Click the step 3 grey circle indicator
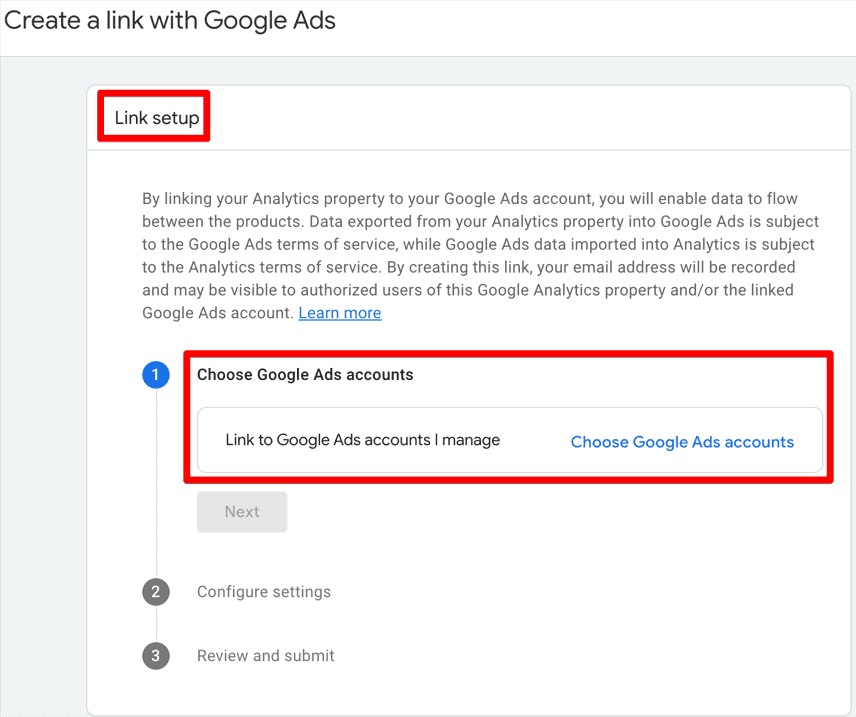The height and width of the screenshot is (717, 856). tap(156, 656)
